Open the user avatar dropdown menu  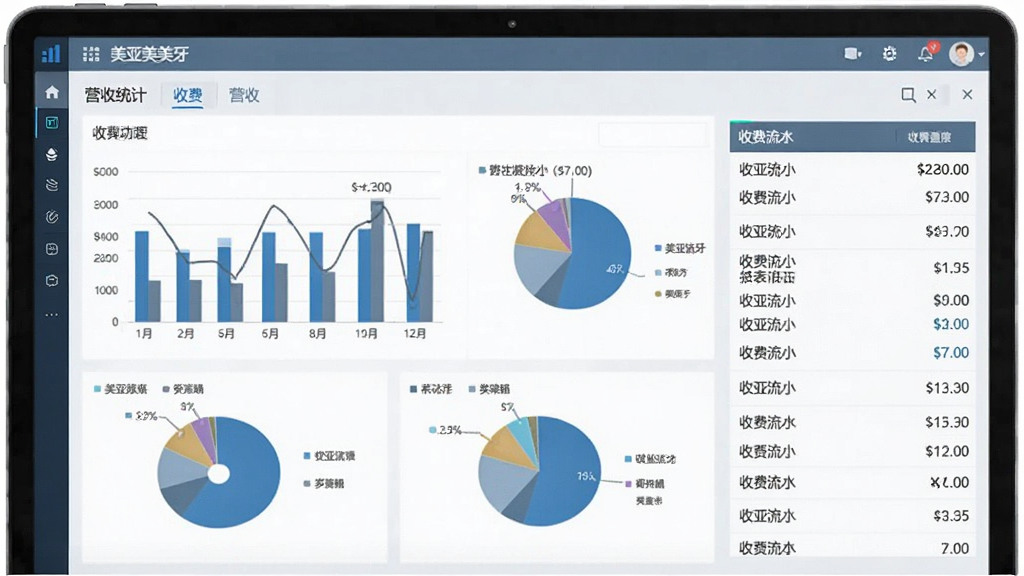point(965,54)
